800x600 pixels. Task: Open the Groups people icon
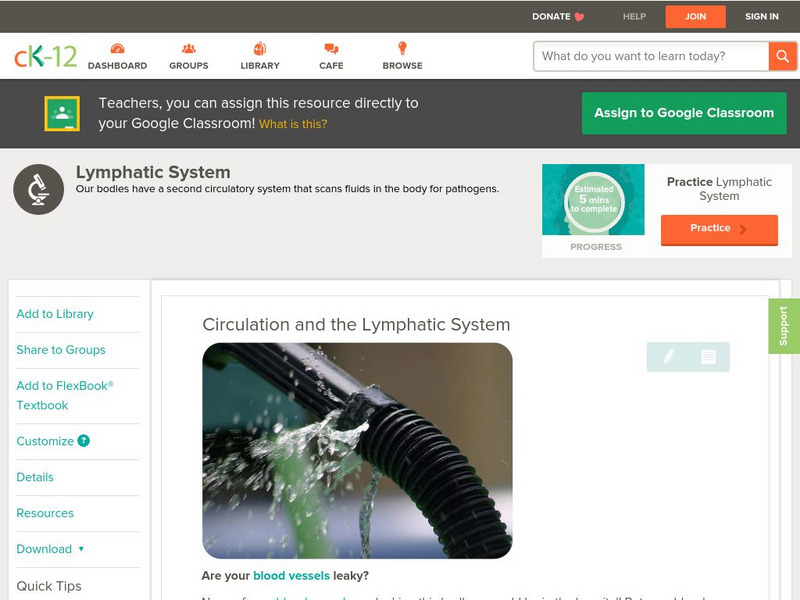click(x=189, y=48)
